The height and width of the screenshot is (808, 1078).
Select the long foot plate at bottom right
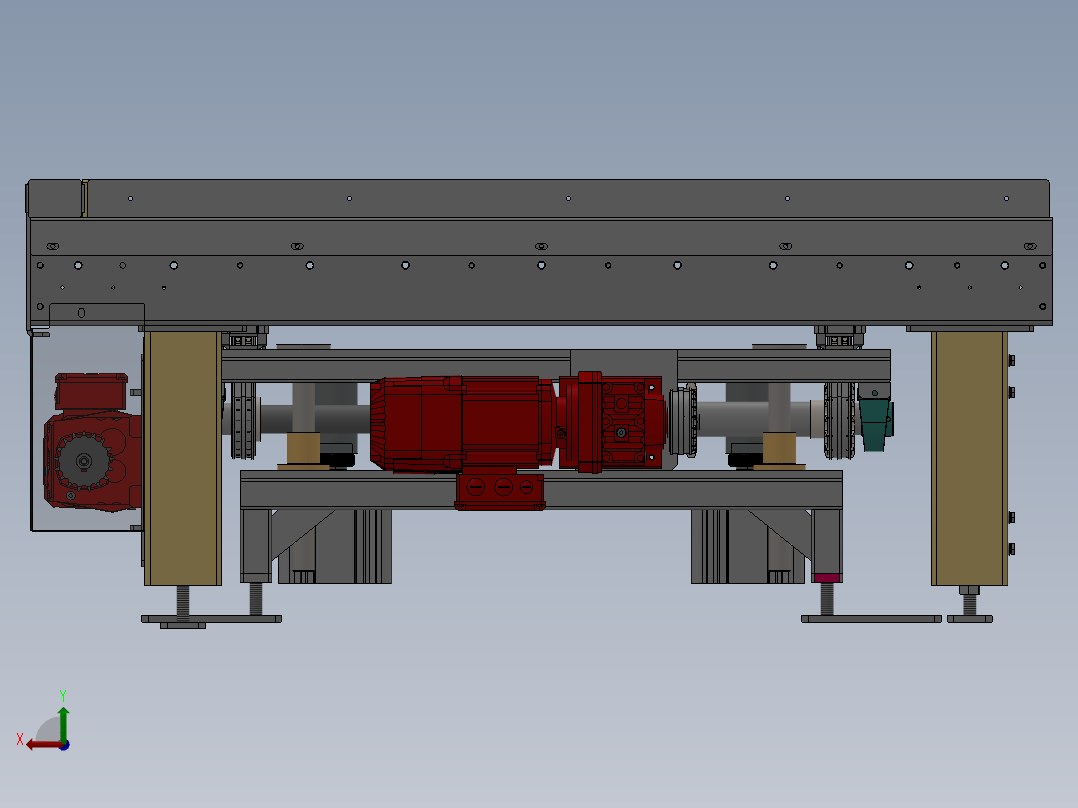tap(871, 619)
